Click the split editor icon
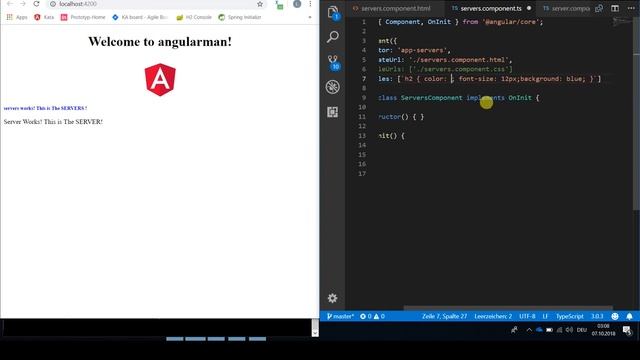 click(x=615, y=8)
